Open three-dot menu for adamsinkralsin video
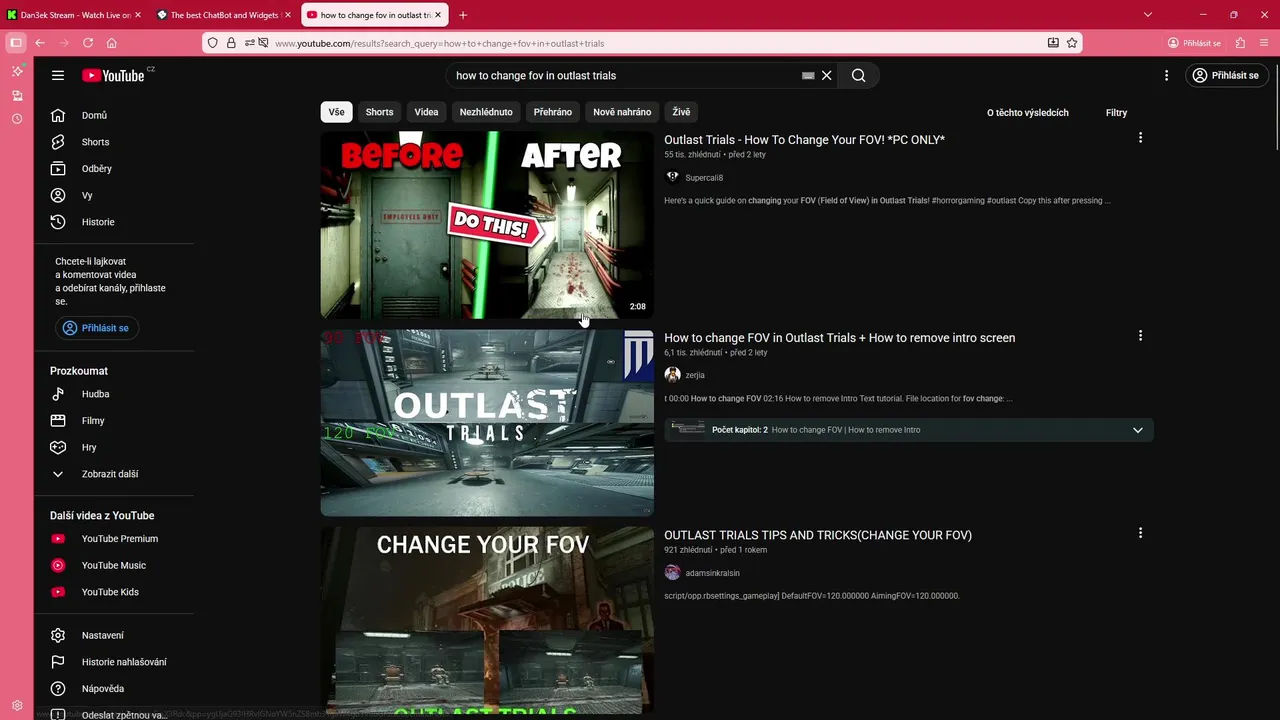 click(x=1140, y=533)
